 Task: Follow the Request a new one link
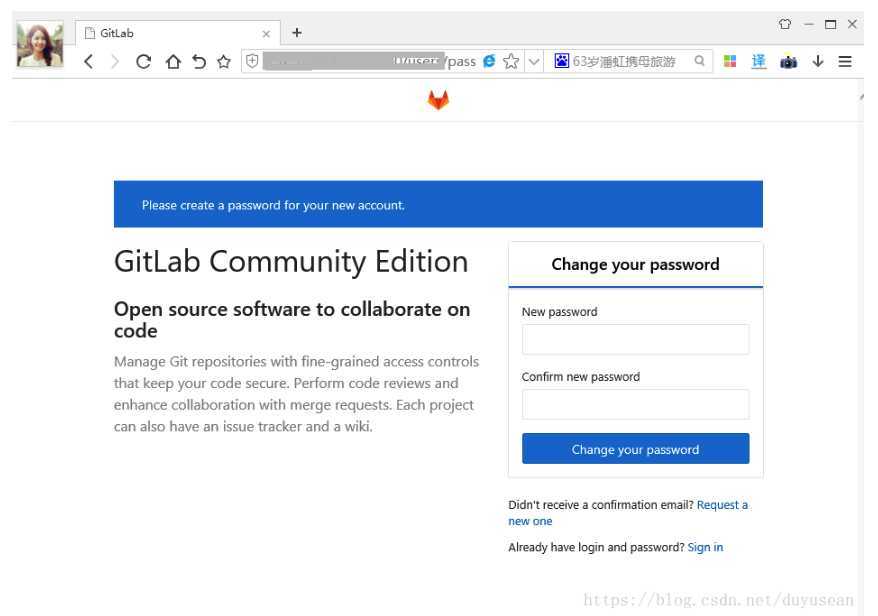(628, 513)
